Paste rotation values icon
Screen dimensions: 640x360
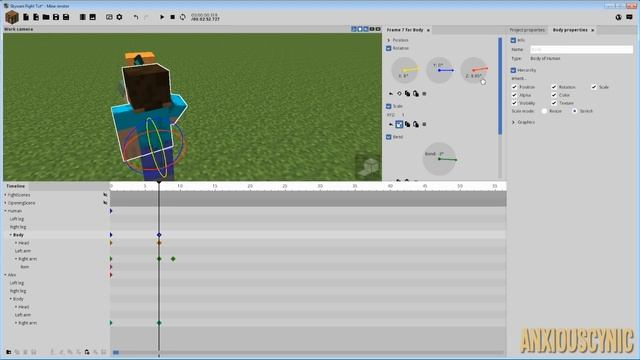pyautogui.click(x=416, y=94)
